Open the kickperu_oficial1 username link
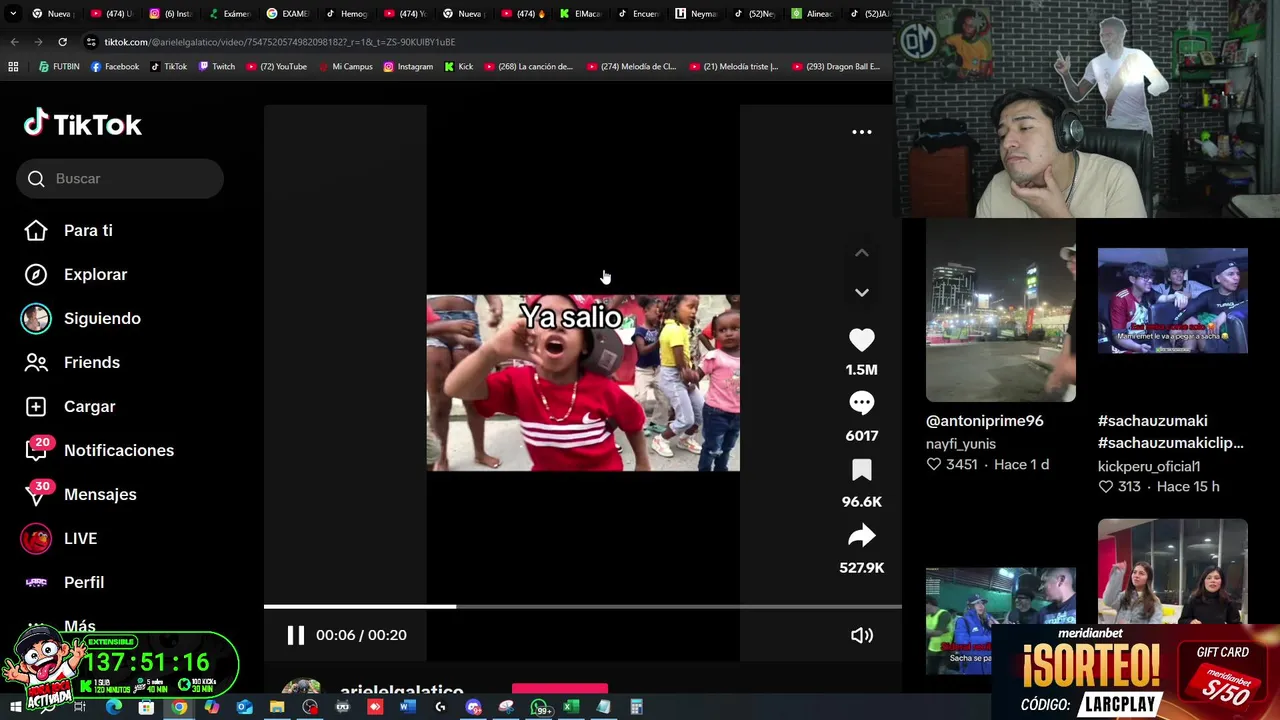The image size is (1280, 720). [x=1149, y=466]
